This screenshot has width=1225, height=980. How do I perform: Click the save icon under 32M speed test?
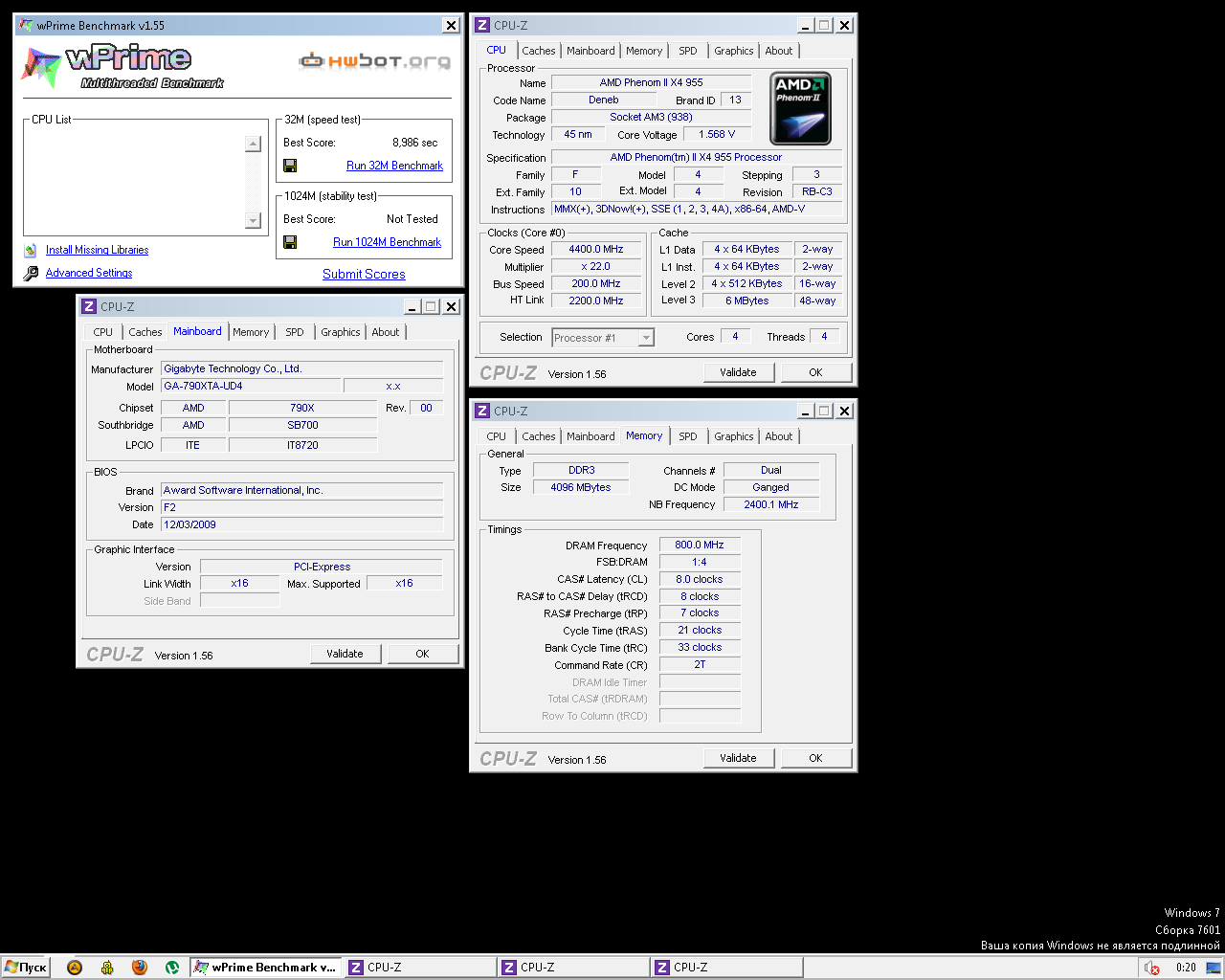click(x=290, y=166)
